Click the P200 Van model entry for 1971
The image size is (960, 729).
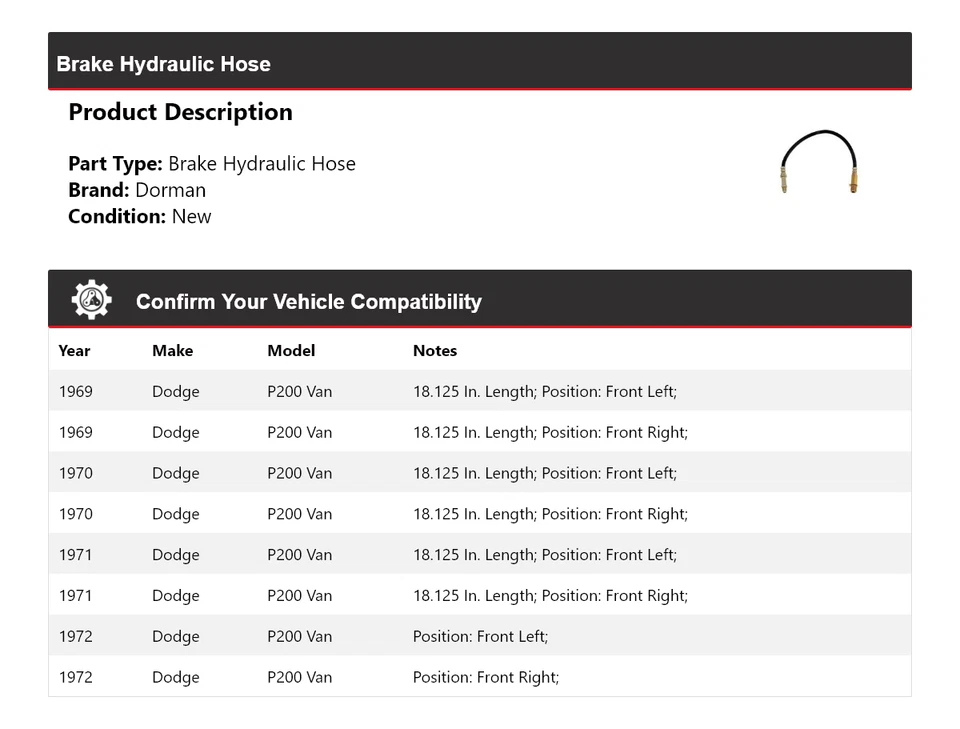[x=299, y=554]
